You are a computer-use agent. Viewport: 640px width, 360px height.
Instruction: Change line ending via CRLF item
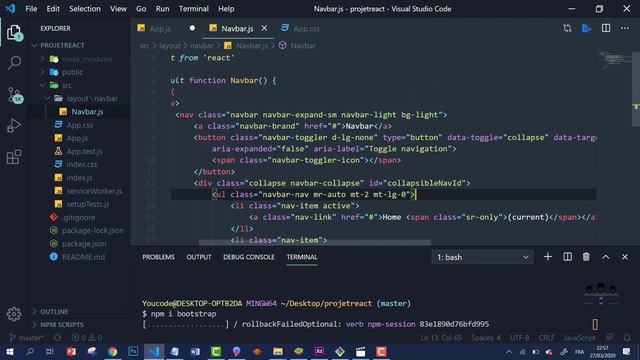point(546,338)
